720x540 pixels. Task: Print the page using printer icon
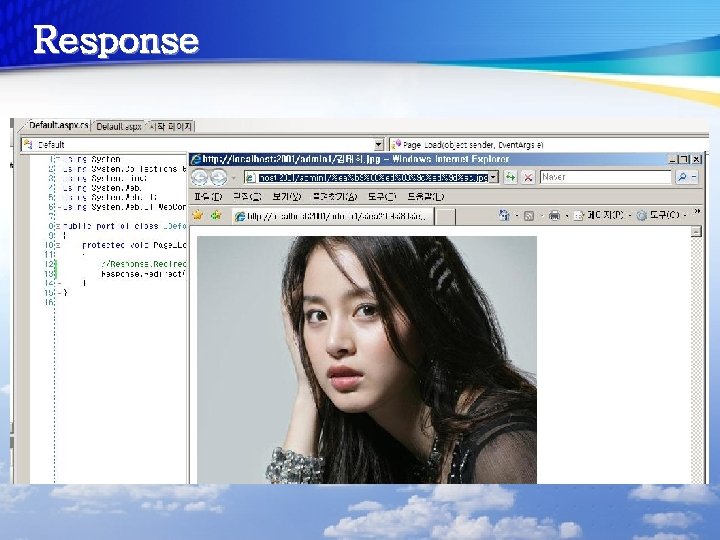point(555,215)
